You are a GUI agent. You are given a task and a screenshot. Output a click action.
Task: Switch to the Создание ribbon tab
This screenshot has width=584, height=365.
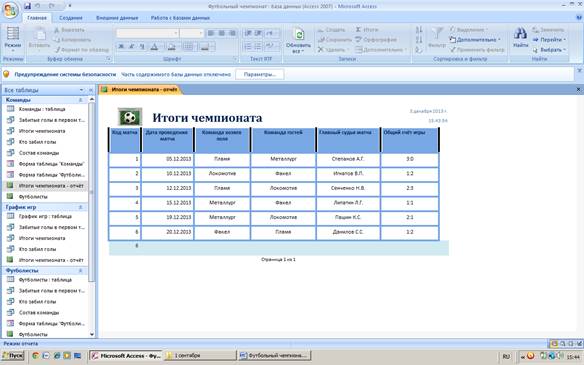[71, 18]
